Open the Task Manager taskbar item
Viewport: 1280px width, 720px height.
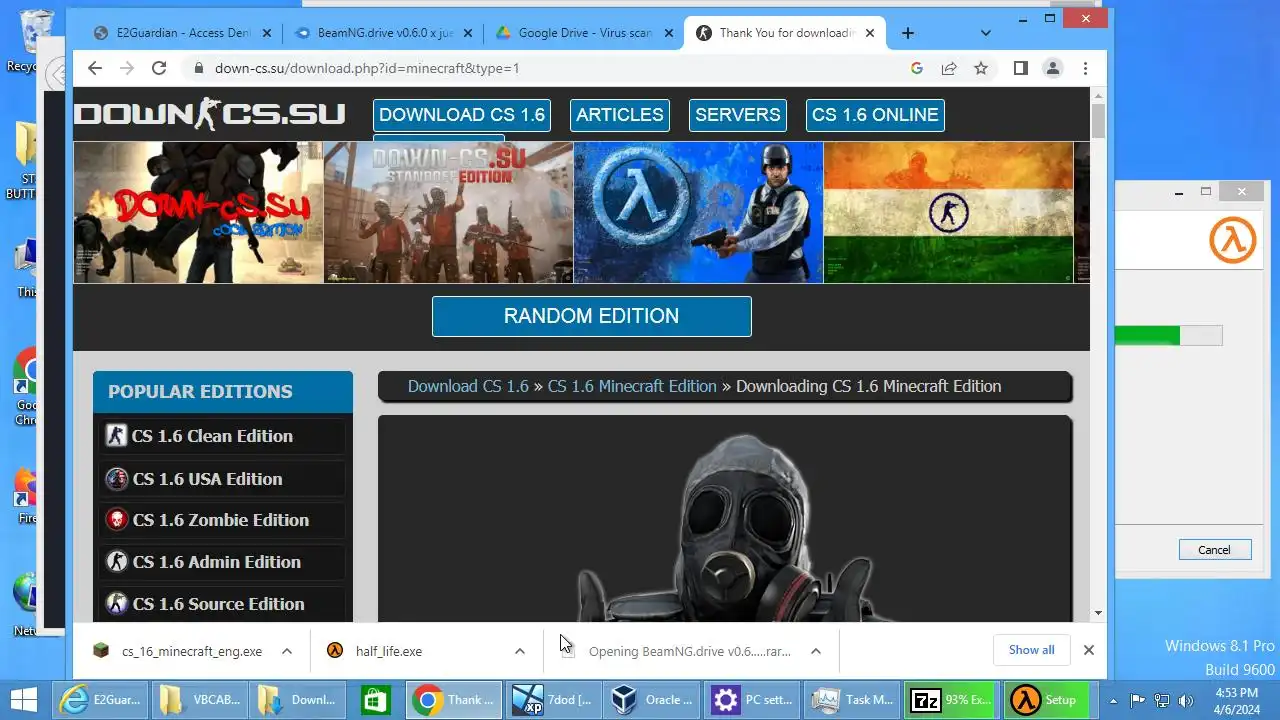coord(851,700)
